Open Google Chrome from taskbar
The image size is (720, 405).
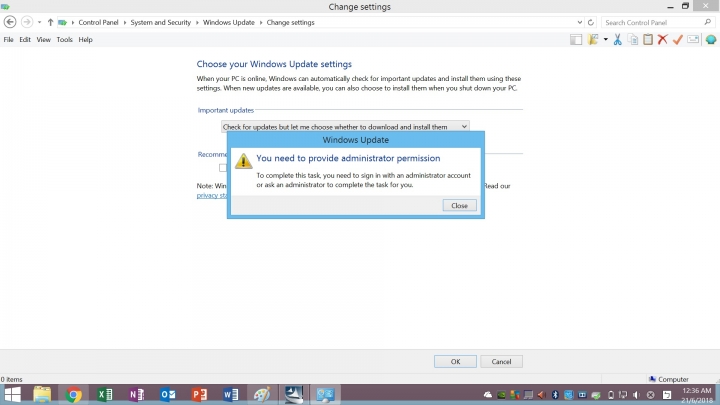click(73, 394)
